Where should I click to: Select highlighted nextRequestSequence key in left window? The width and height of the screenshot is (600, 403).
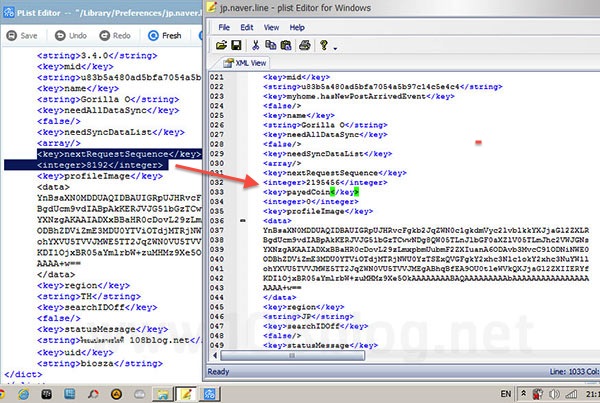119,154
